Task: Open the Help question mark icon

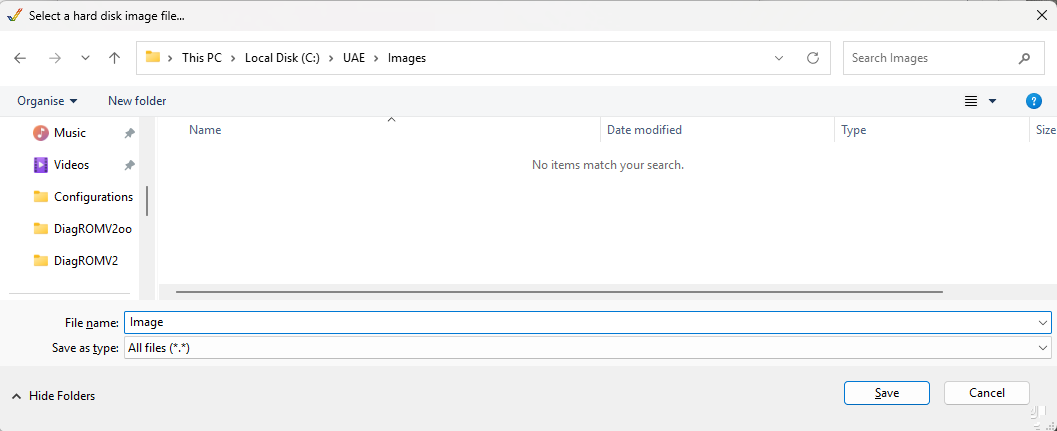Action: pyautogui.click(x=1034, y=101)
